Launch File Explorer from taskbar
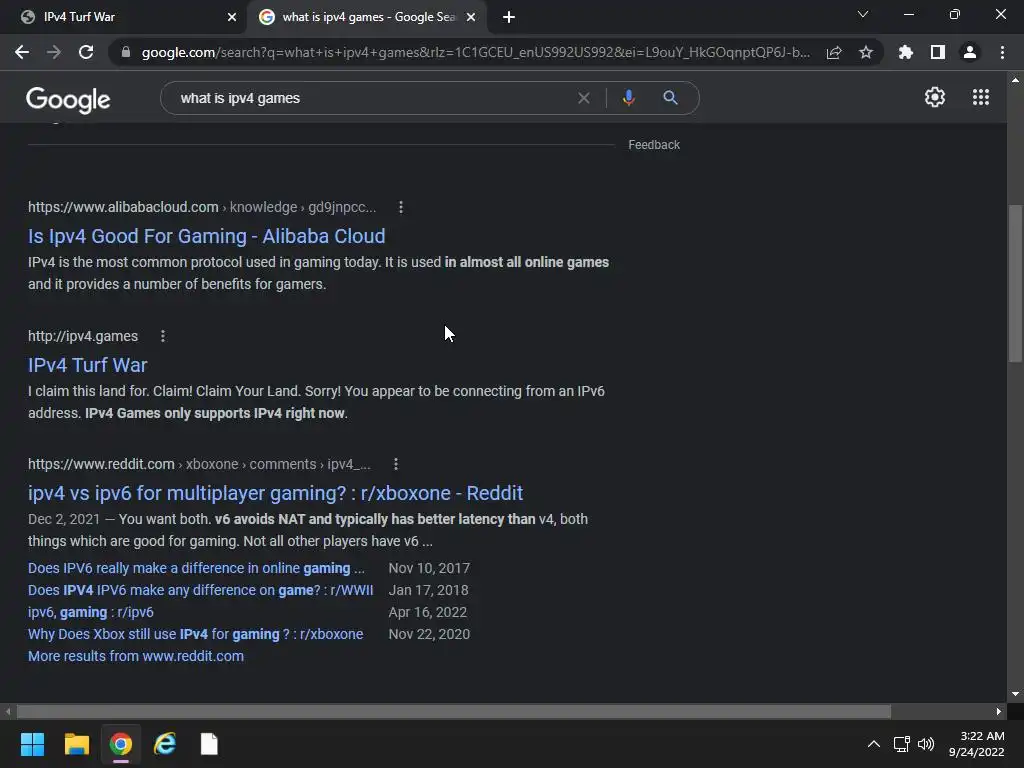This screenshot has height=768, width=1024. tap(76, 744)
